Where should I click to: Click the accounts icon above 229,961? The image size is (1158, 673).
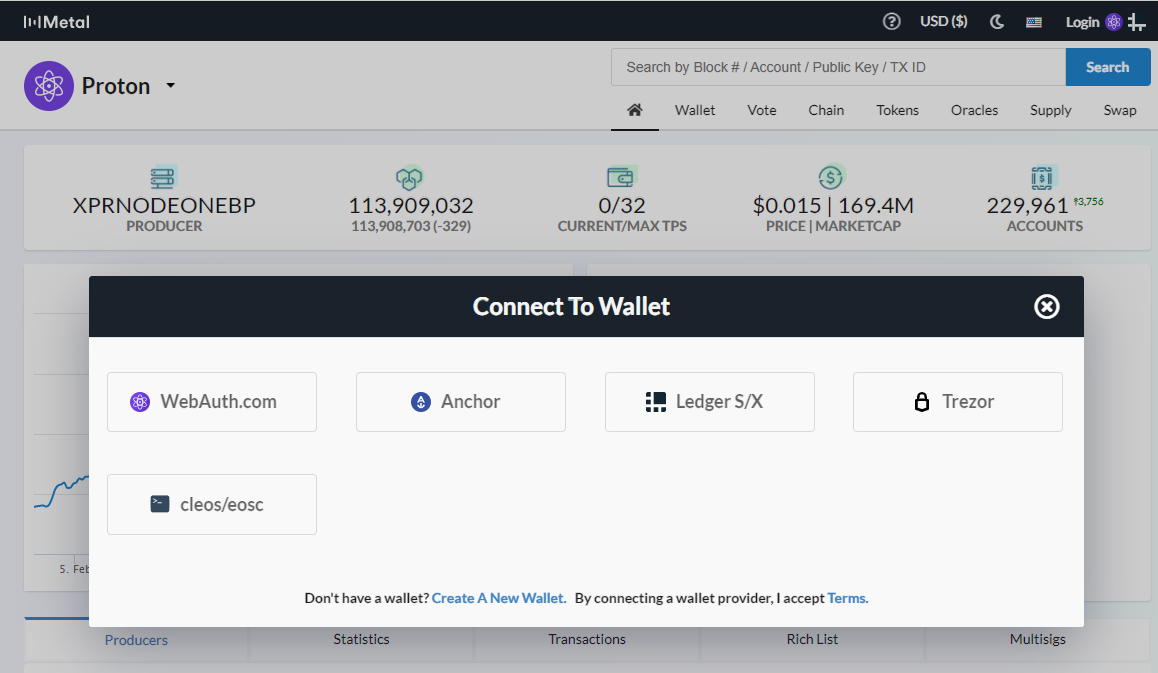[1044, 177]
